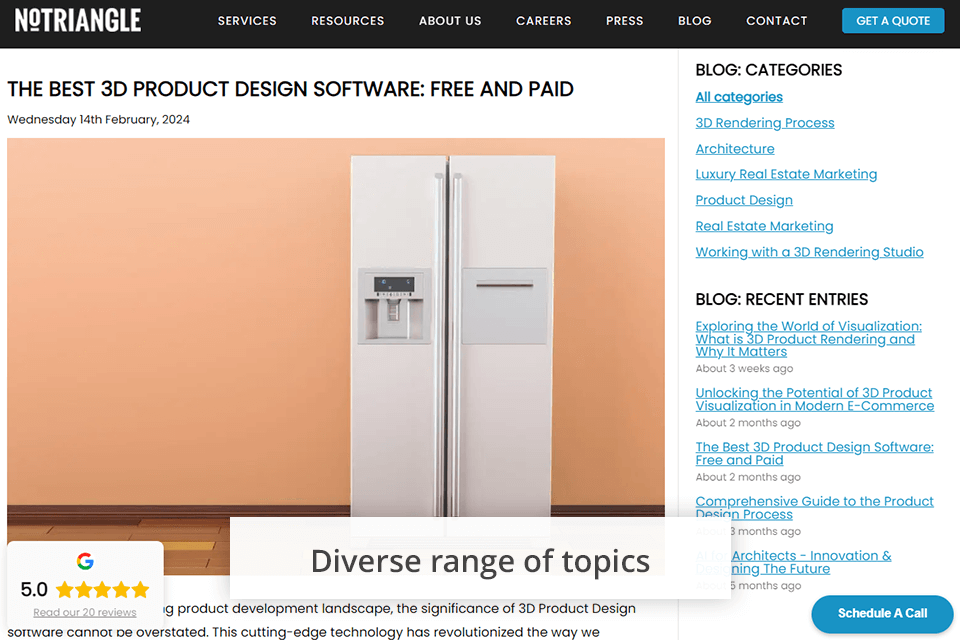Click the About 3 weeks ago label
The width and height of the screenshot is (960, 640).
(744, 369)
